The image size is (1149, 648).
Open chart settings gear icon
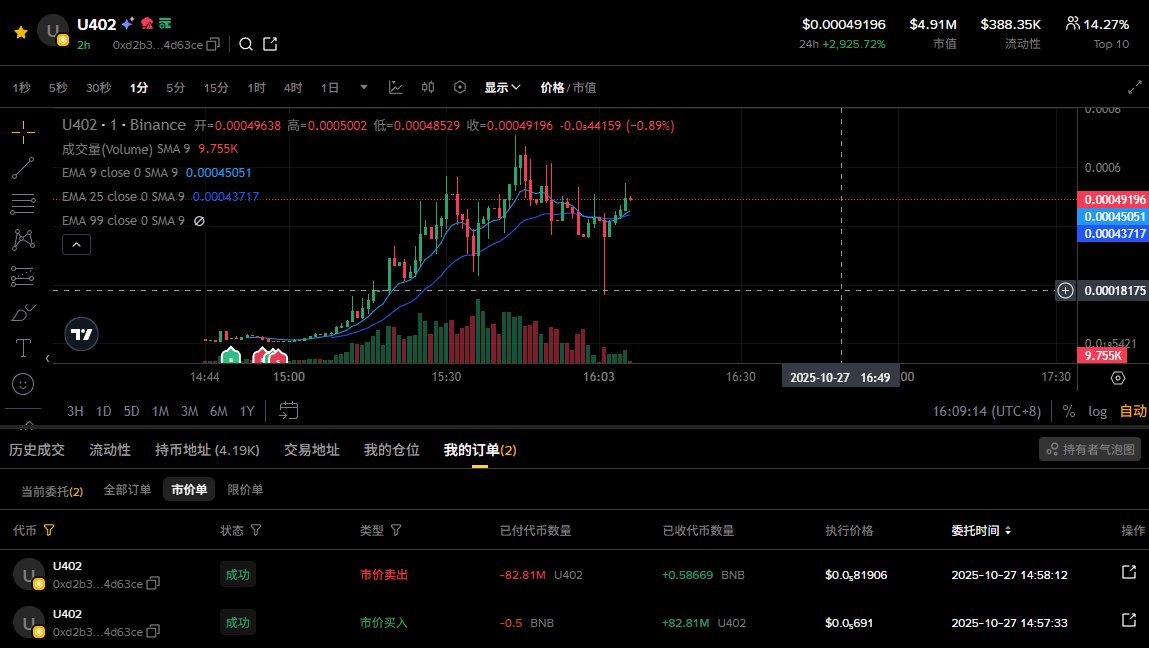click(x=1117, y=378)
